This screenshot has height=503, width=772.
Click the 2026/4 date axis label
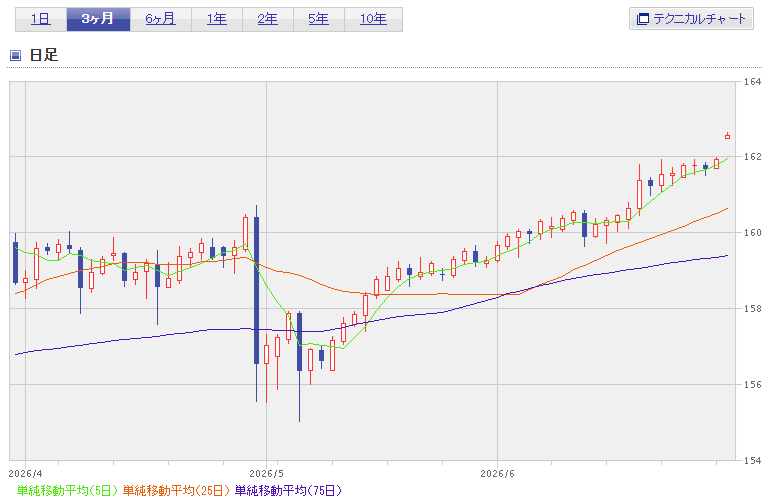pos(26,473)
